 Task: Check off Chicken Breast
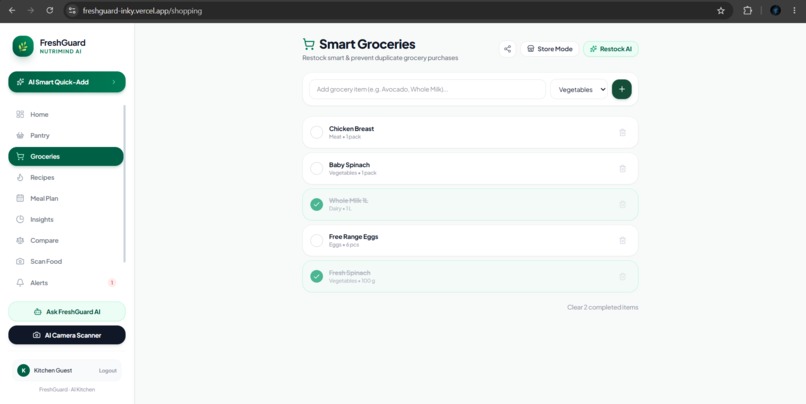click(x=317, y=133)
